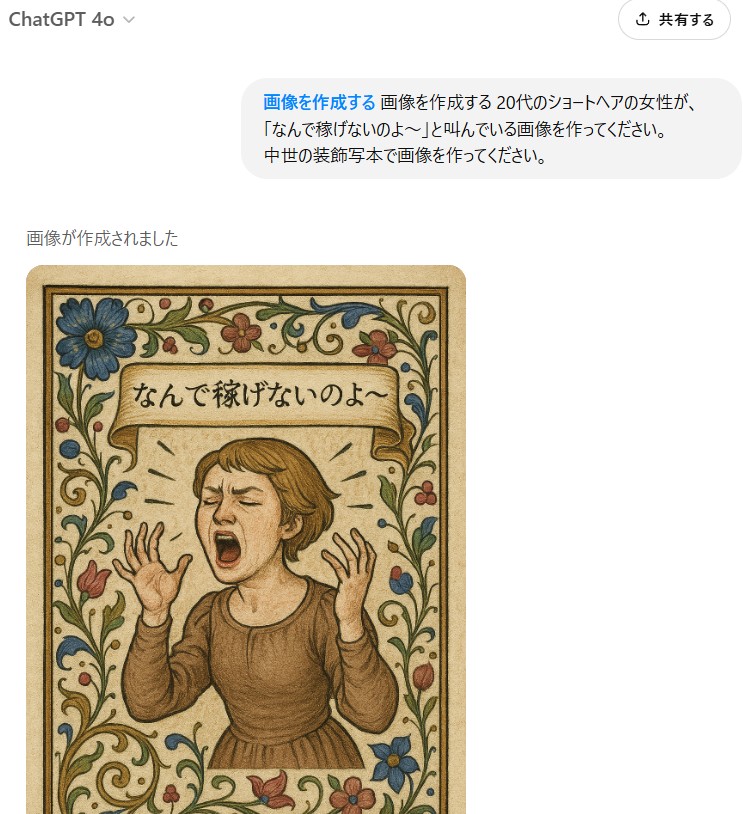Click the red tulip on left border
The image size is (743, 814).
click(93, 577)
